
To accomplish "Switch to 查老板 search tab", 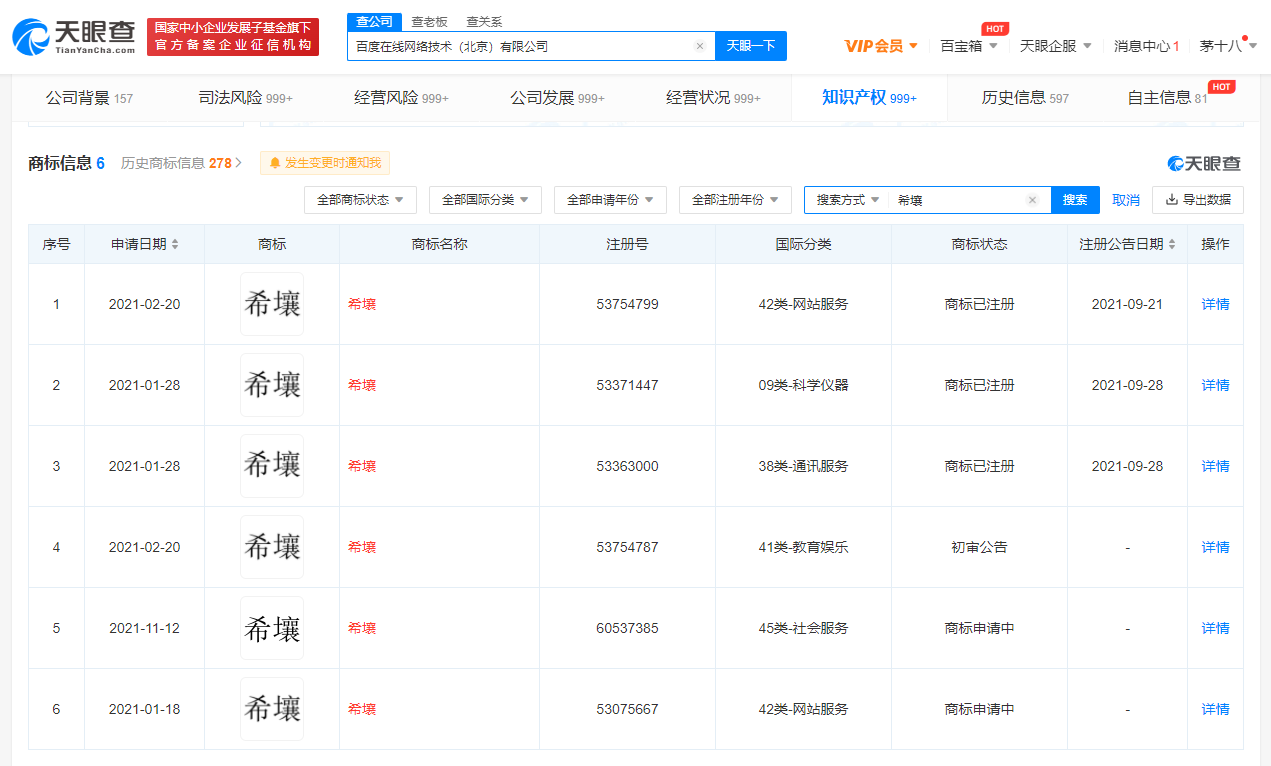I will coord(429,22).
